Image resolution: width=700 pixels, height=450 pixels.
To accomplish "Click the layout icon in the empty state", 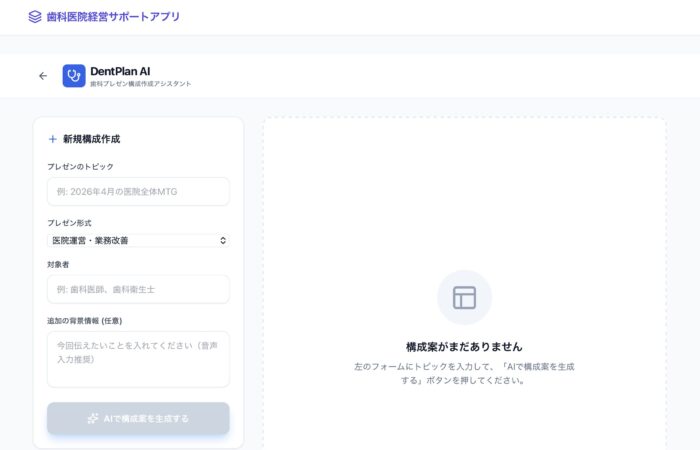I will tap(464, 297).
